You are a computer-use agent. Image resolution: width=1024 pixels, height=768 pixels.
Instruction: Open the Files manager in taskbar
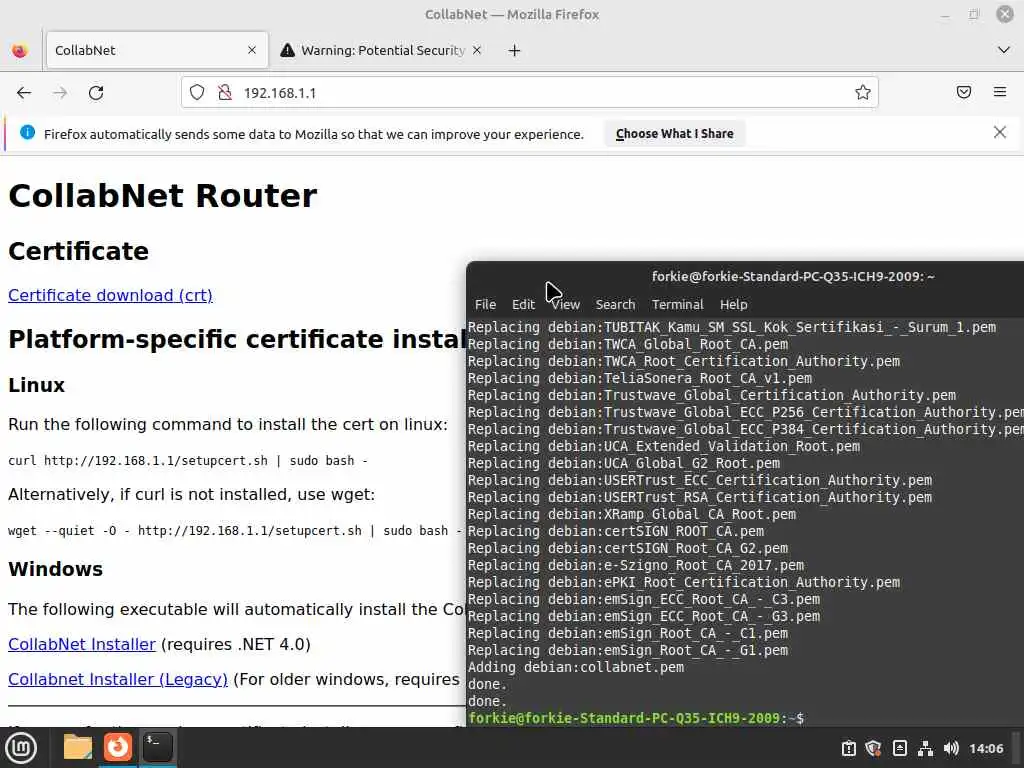[x=78, y=747]
